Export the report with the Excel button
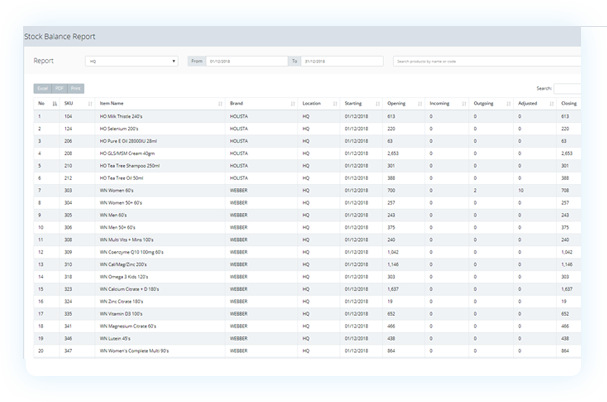This screenshot has height=402, width=607. [43, 88]
